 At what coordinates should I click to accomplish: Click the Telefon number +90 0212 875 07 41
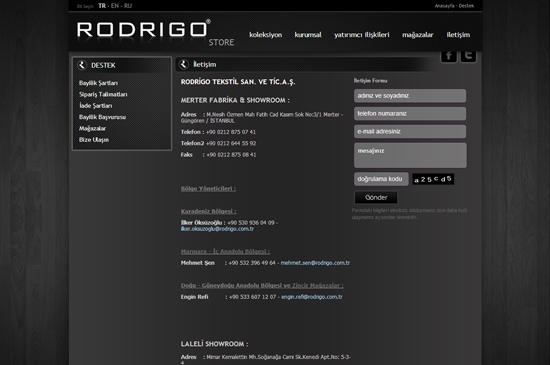tap(231, 132)
